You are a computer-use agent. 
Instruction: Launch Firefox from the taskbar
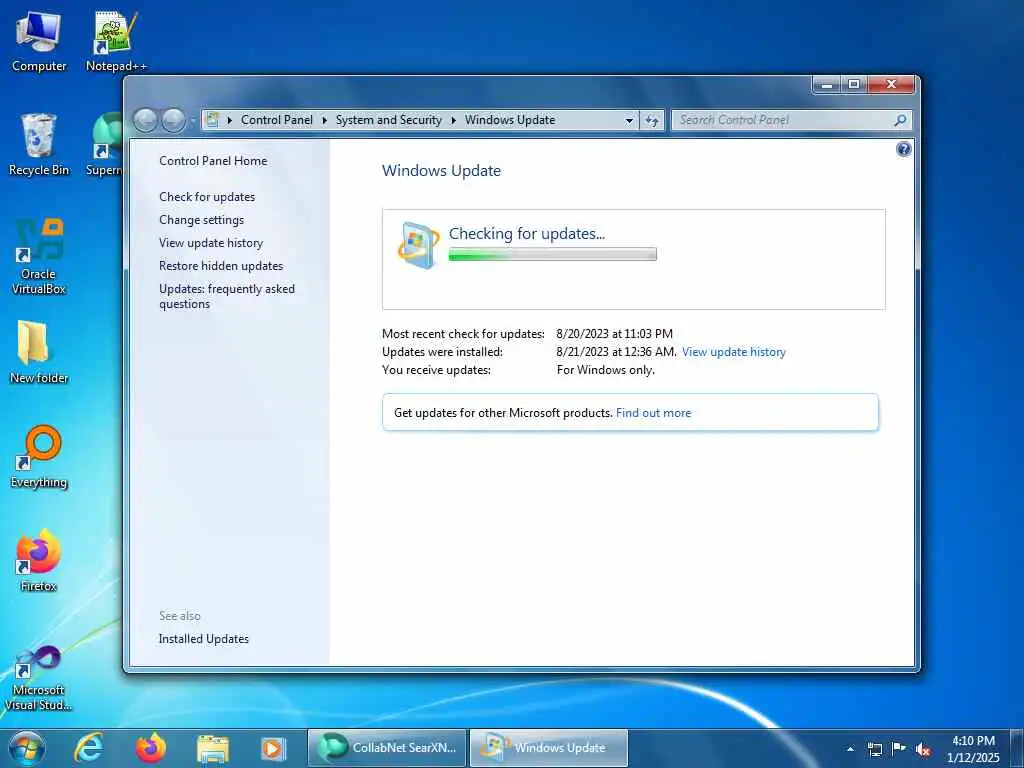pos(150,748)
